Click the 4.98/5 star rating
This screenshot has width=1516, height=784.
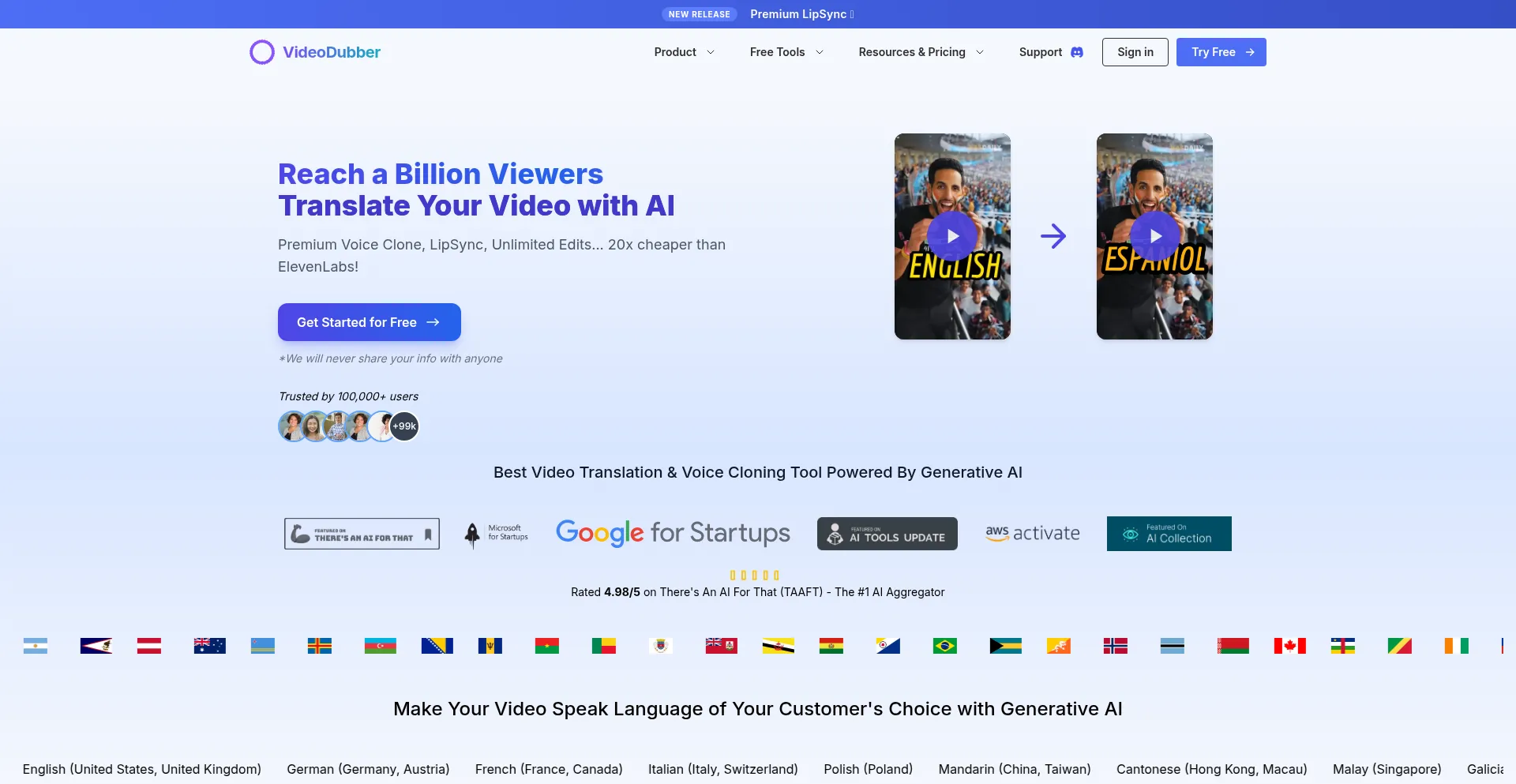click(754, 575)
